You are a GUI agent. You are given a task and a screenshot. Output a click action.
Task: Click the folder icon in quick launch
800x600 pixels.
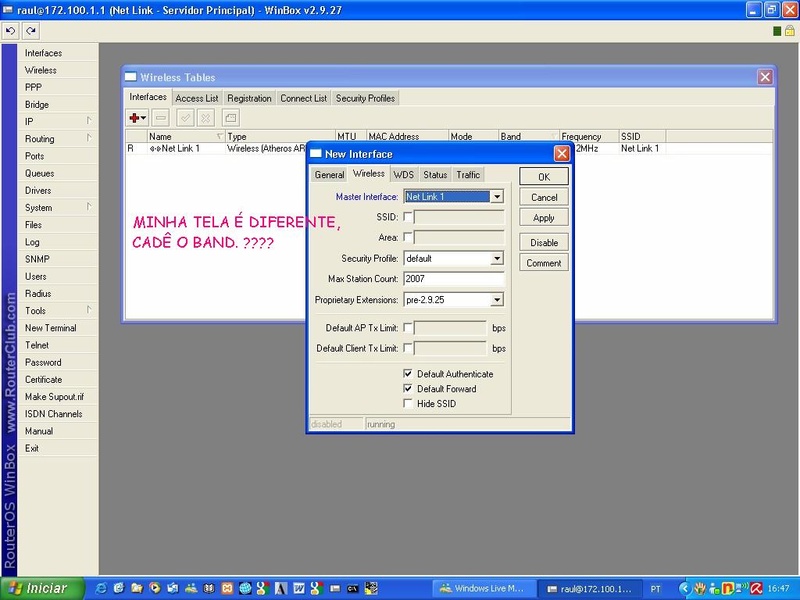pyautogui.click(x=136, y=588)
